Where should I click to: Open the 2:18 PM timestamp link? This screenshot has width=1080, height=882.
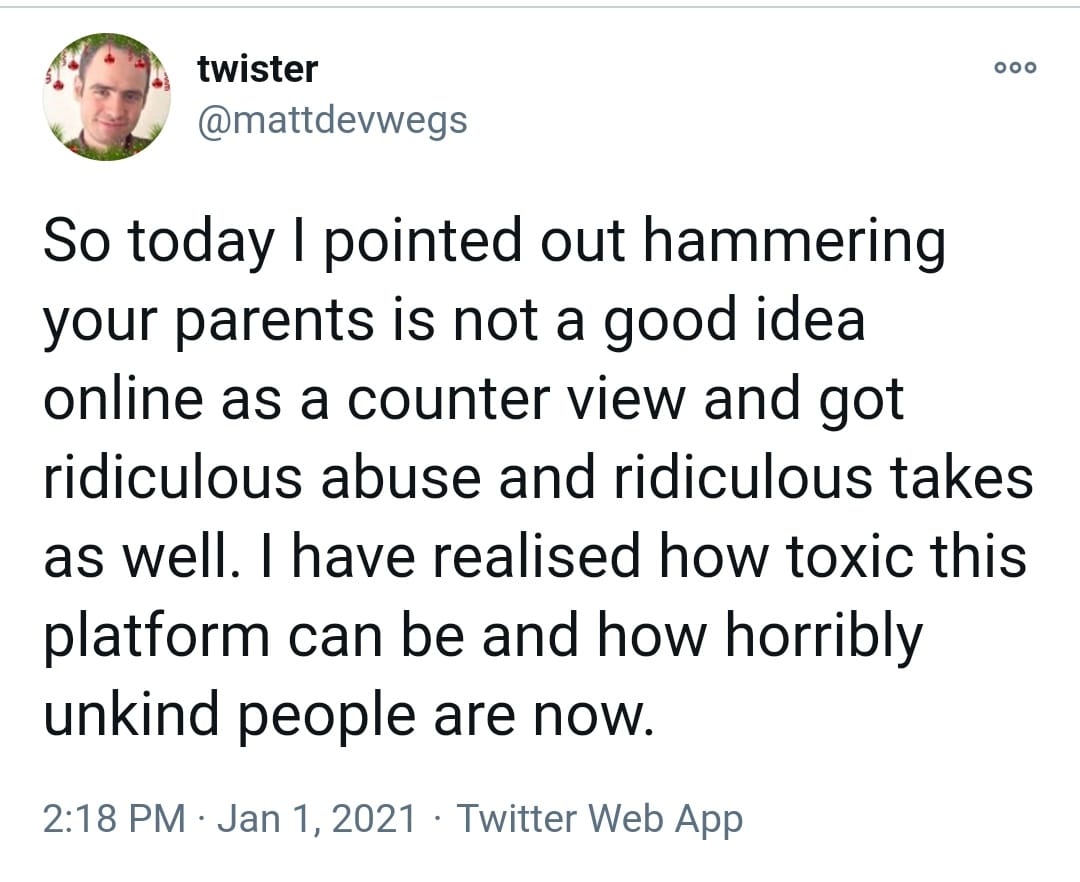[114, 818]
